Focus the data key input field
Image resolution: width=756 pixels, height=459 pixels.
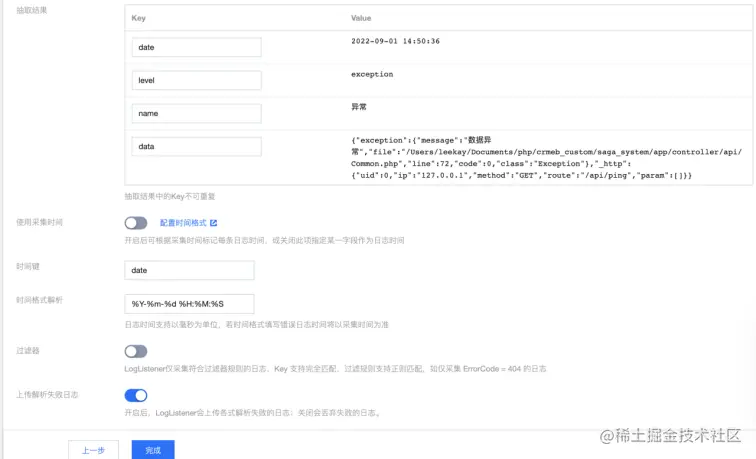pos(197,146)
